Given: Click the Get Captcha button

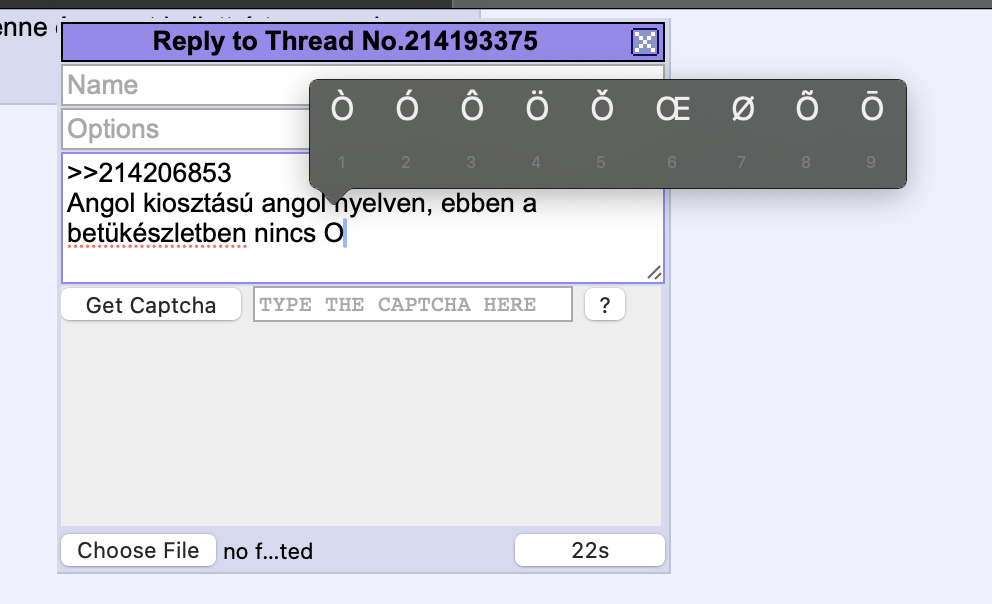Looking at the screenshot, I should pyautogui.click(x=151, y=305).
